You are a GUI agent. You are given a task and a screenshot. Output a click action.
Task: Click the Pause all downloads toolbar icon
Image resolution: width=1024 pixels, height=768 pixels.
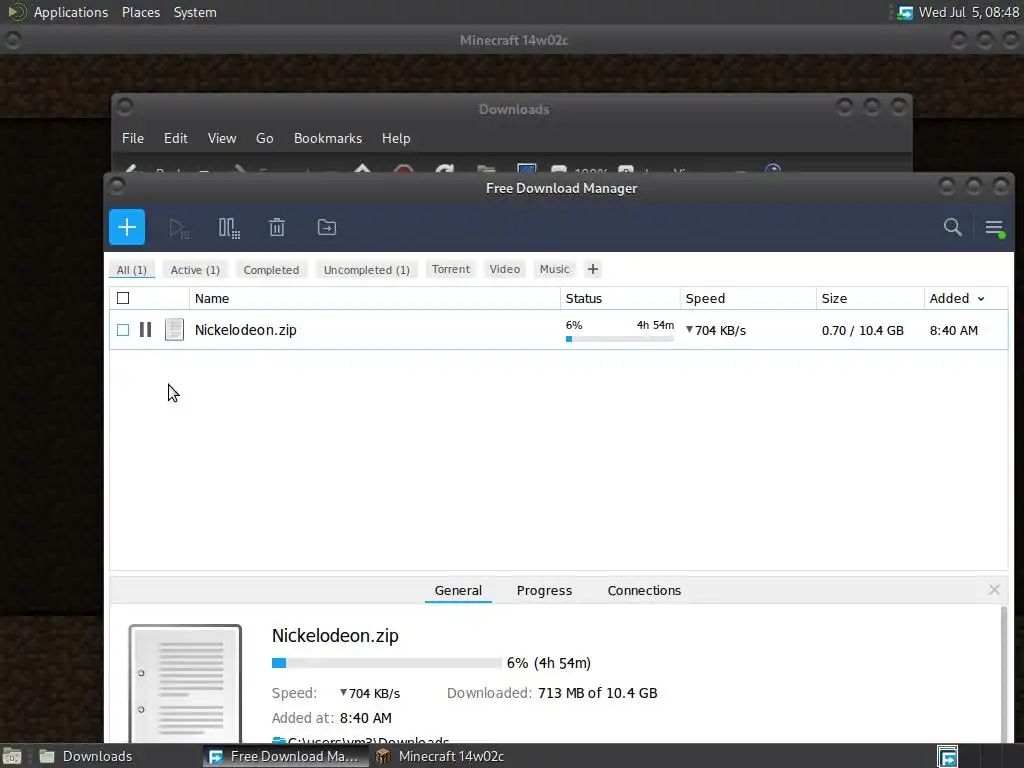click(x=229, y=228)
